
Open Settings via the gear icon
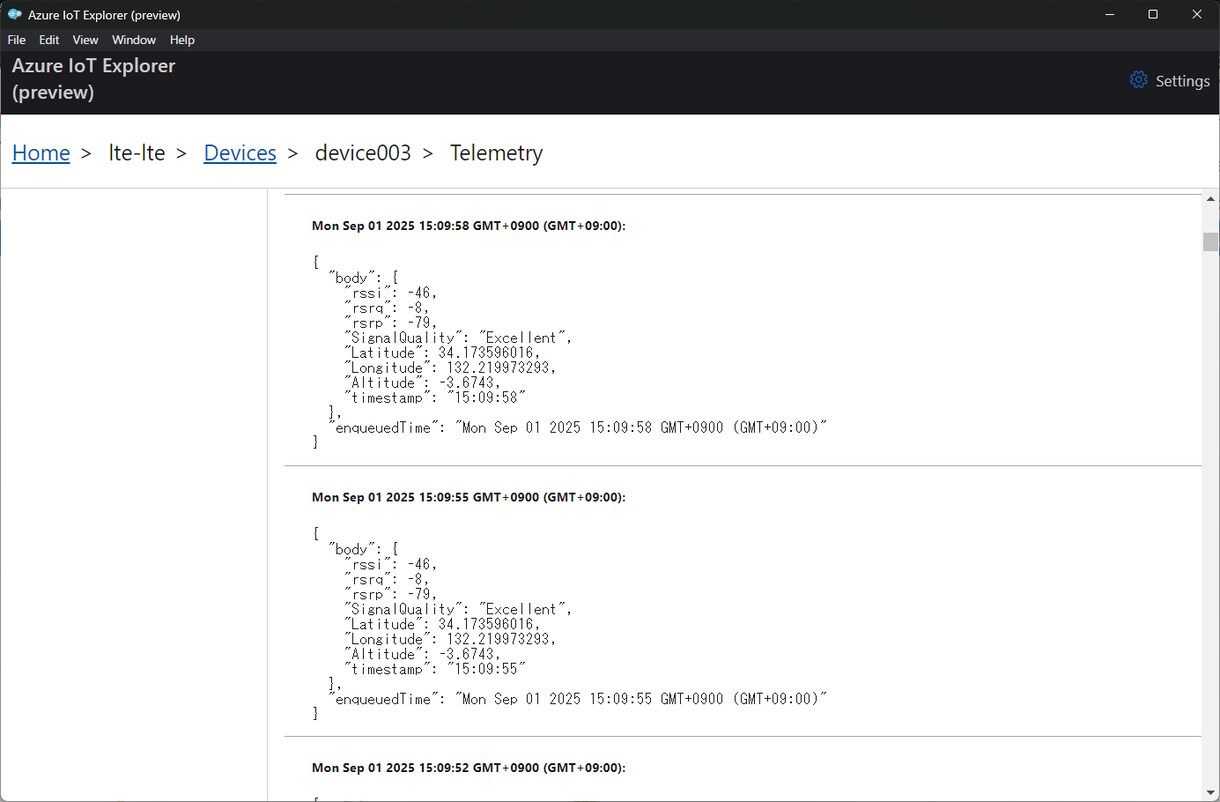tap(1138, 80)
